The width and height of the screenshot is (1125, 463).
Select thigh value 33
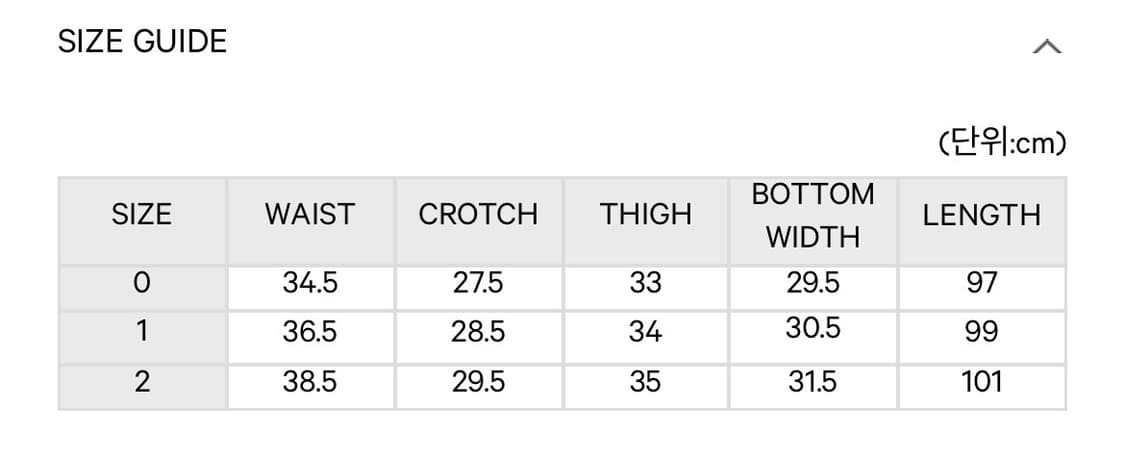(646, 284)
